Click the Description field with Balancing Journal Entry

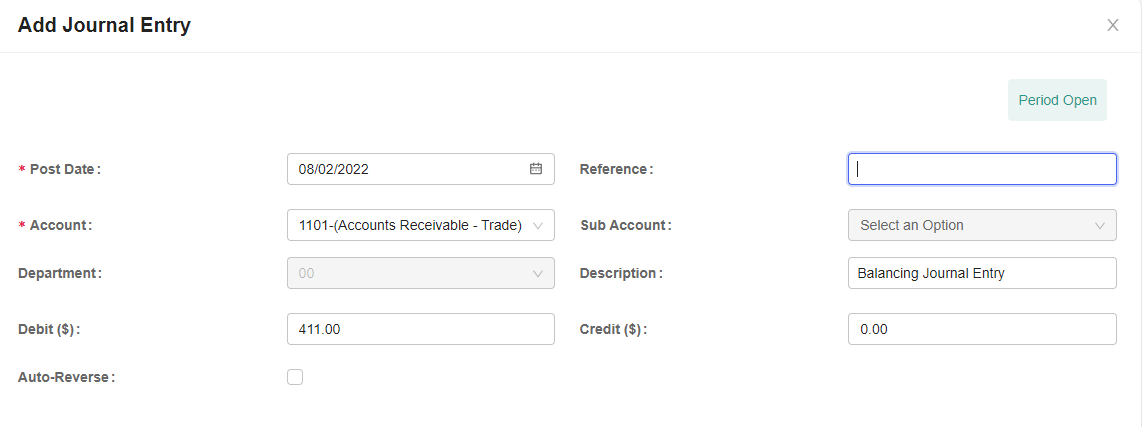[x=982, y=273]
